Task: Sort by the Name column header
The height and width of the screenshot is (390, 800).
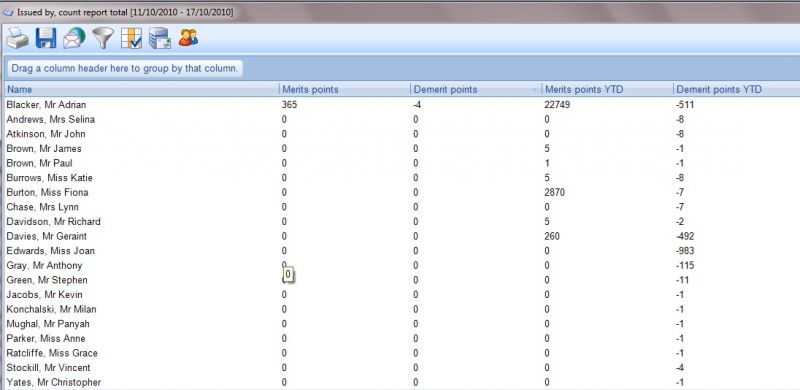Action: pyautogui.click(x=142, y=89)
